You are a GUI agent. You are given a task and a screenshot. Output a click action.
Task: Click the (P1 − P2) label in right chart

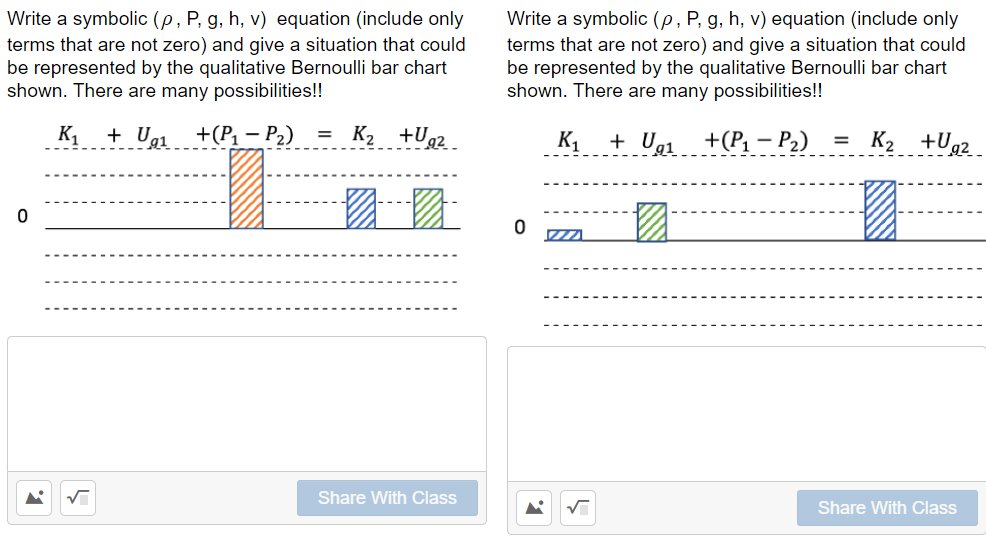pos(757,142)
